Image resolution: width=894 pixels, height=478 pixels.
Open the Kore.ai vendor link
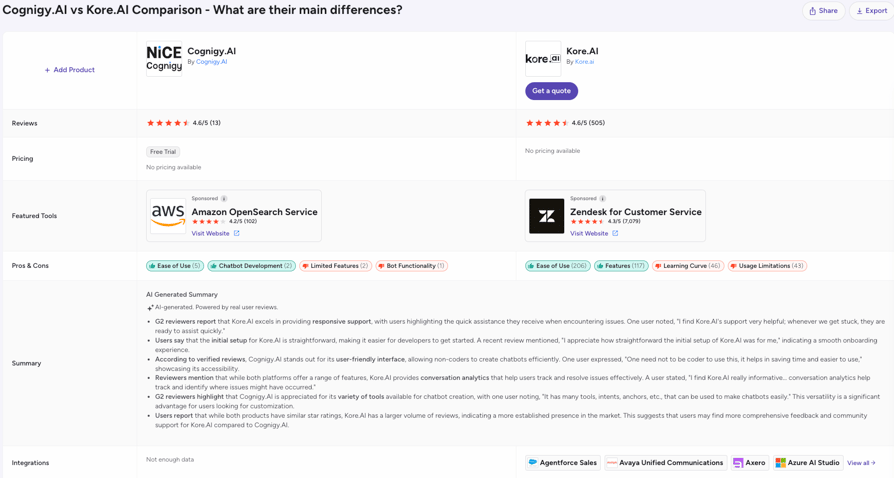pos(584,62)
